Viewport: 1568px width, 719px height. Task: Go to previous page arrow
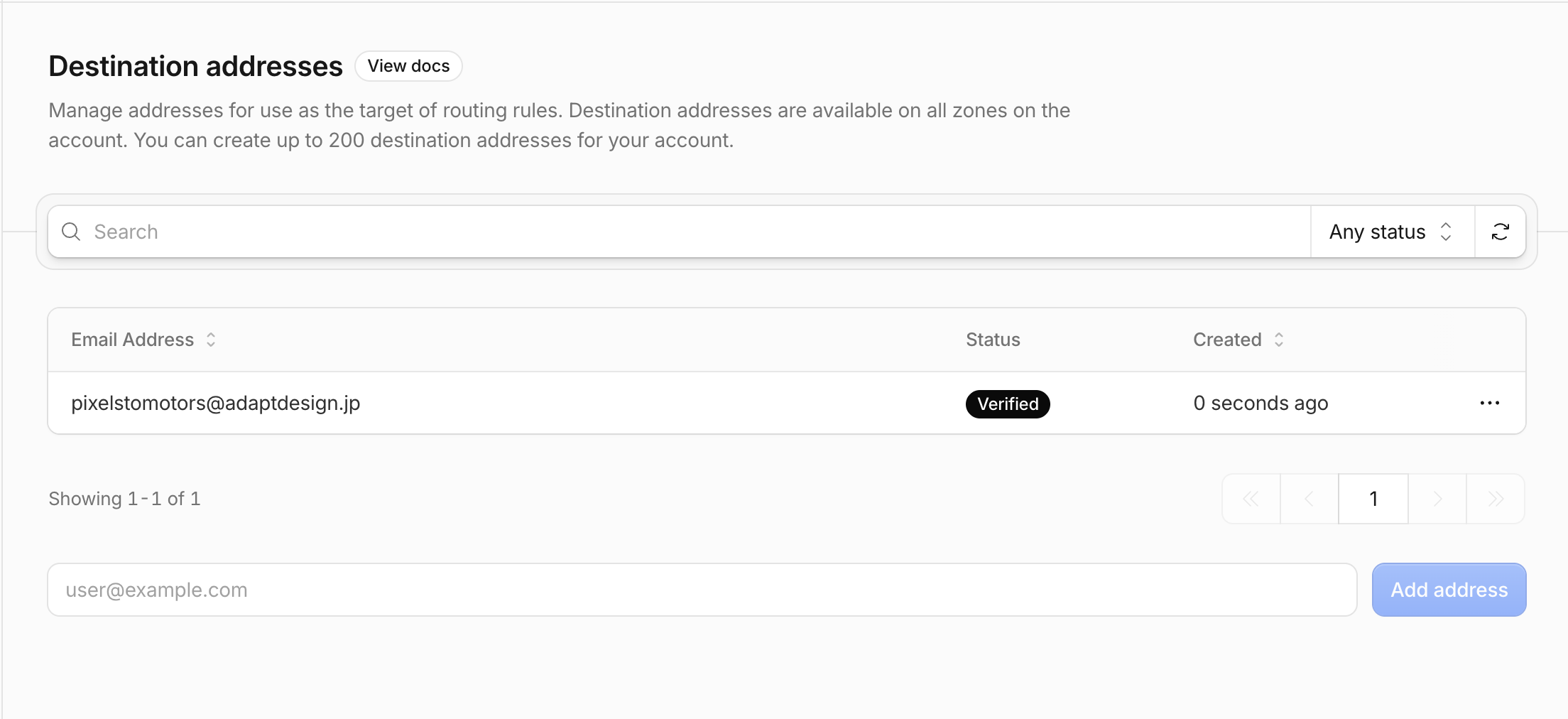coord(1310,499)
